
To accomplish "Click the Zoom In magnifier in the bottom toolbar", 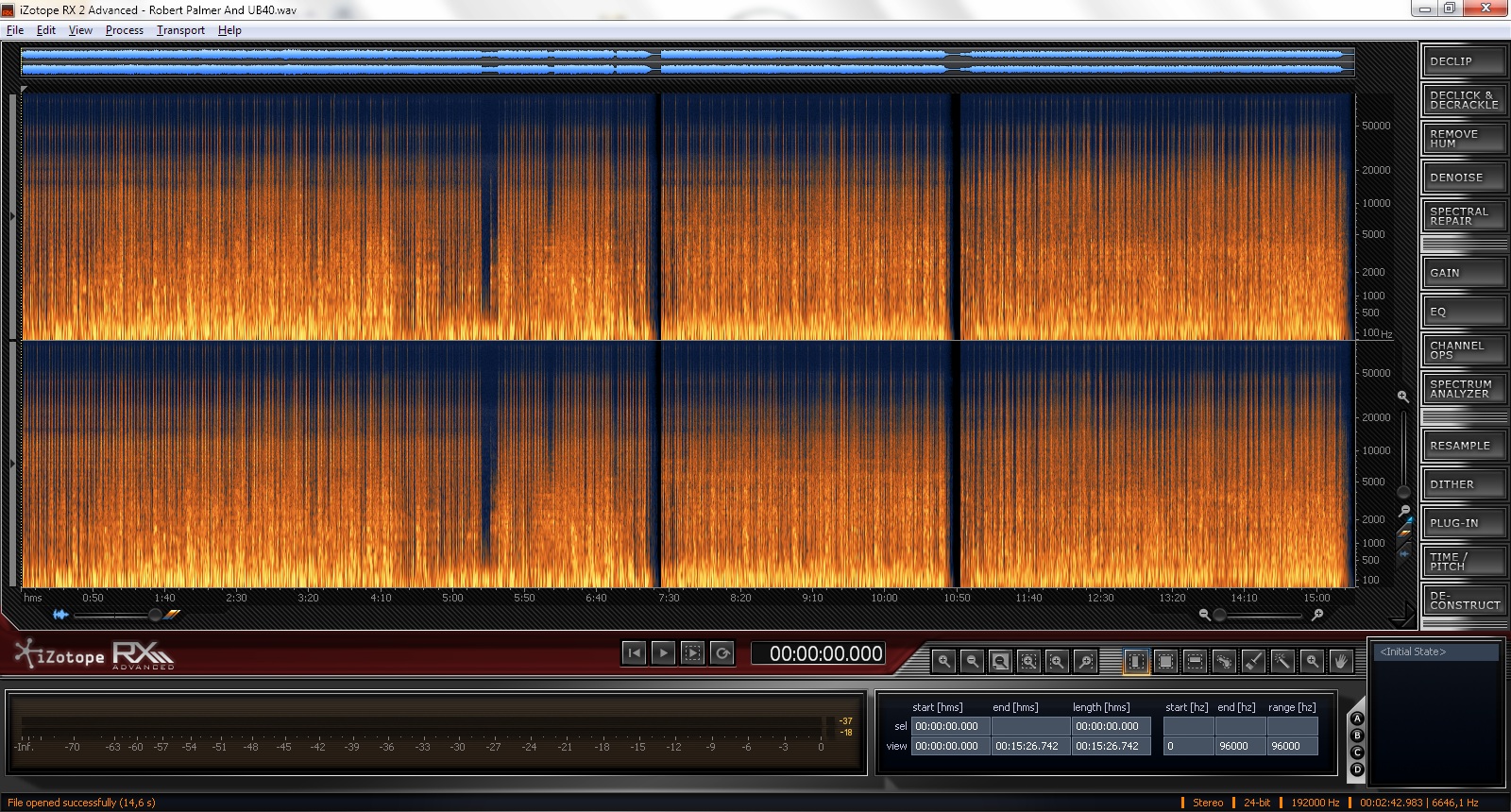I will (x=943, y=662).
